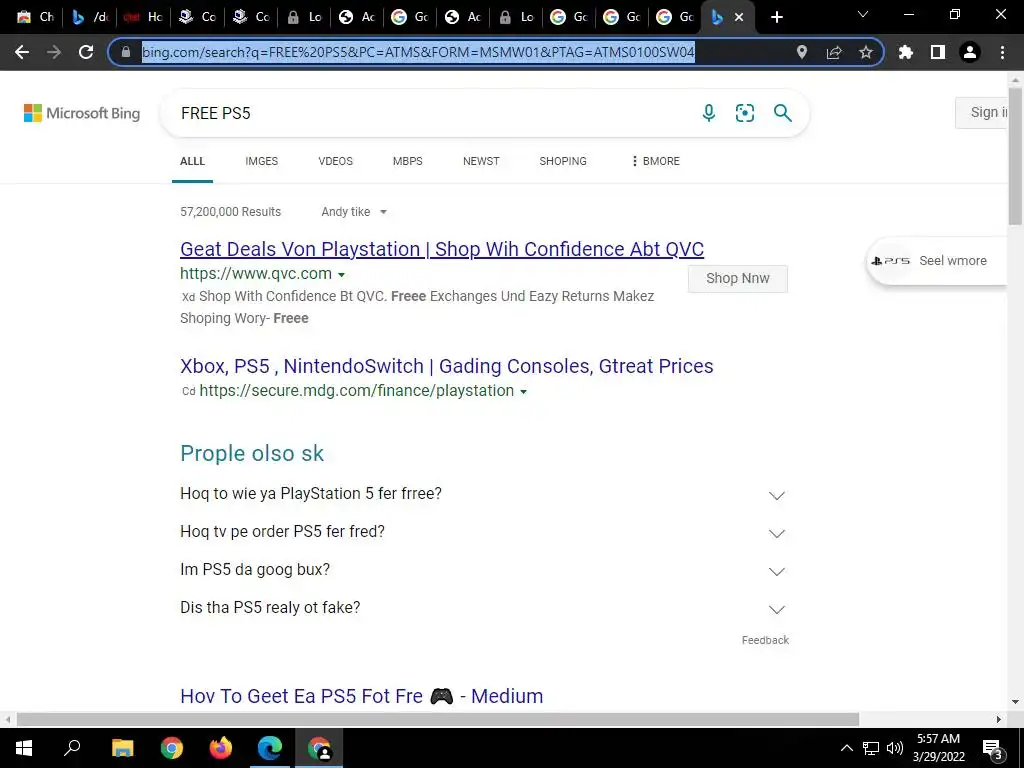Click the horizontal scrollbar thumb
1024x768 pixels.
pyautogui.click(x=438, y=719)
